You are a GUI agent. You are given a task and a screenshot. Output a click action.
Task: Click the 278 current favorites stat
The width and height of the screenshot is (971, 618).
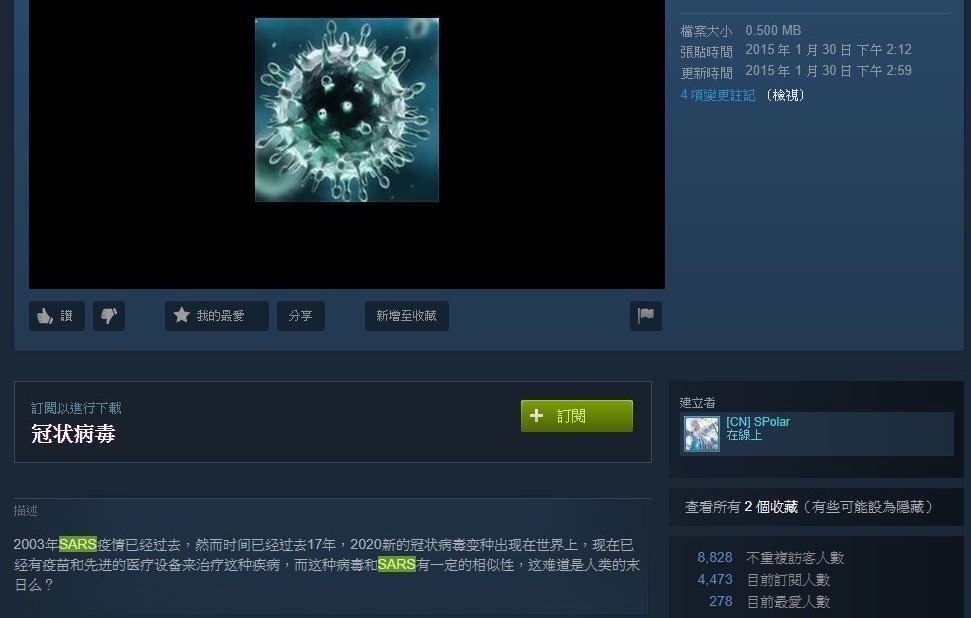721,601
